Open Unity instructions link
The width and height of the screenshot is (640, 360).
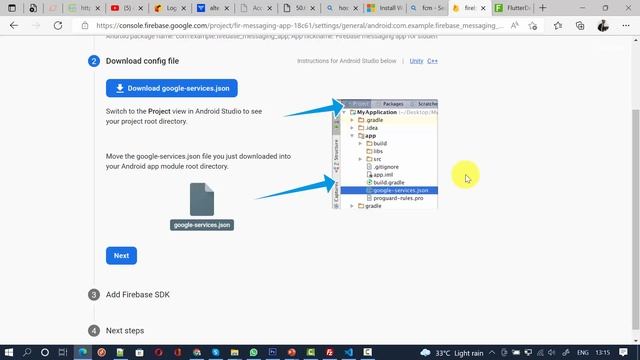tap(416, 61)
